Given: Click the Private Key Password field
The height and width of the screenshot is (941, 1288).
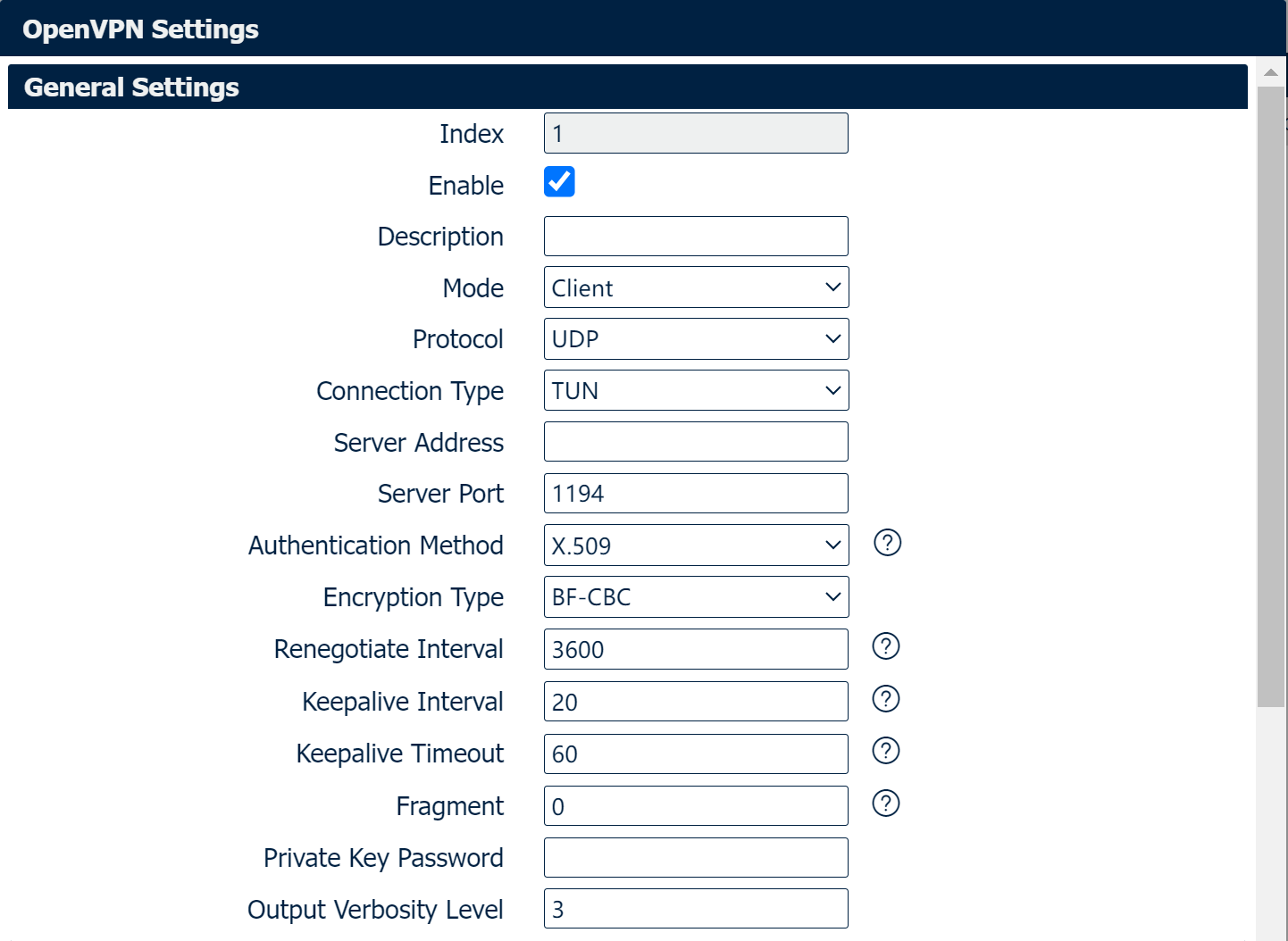Looking at the screenshot, I should click(696, 858).
